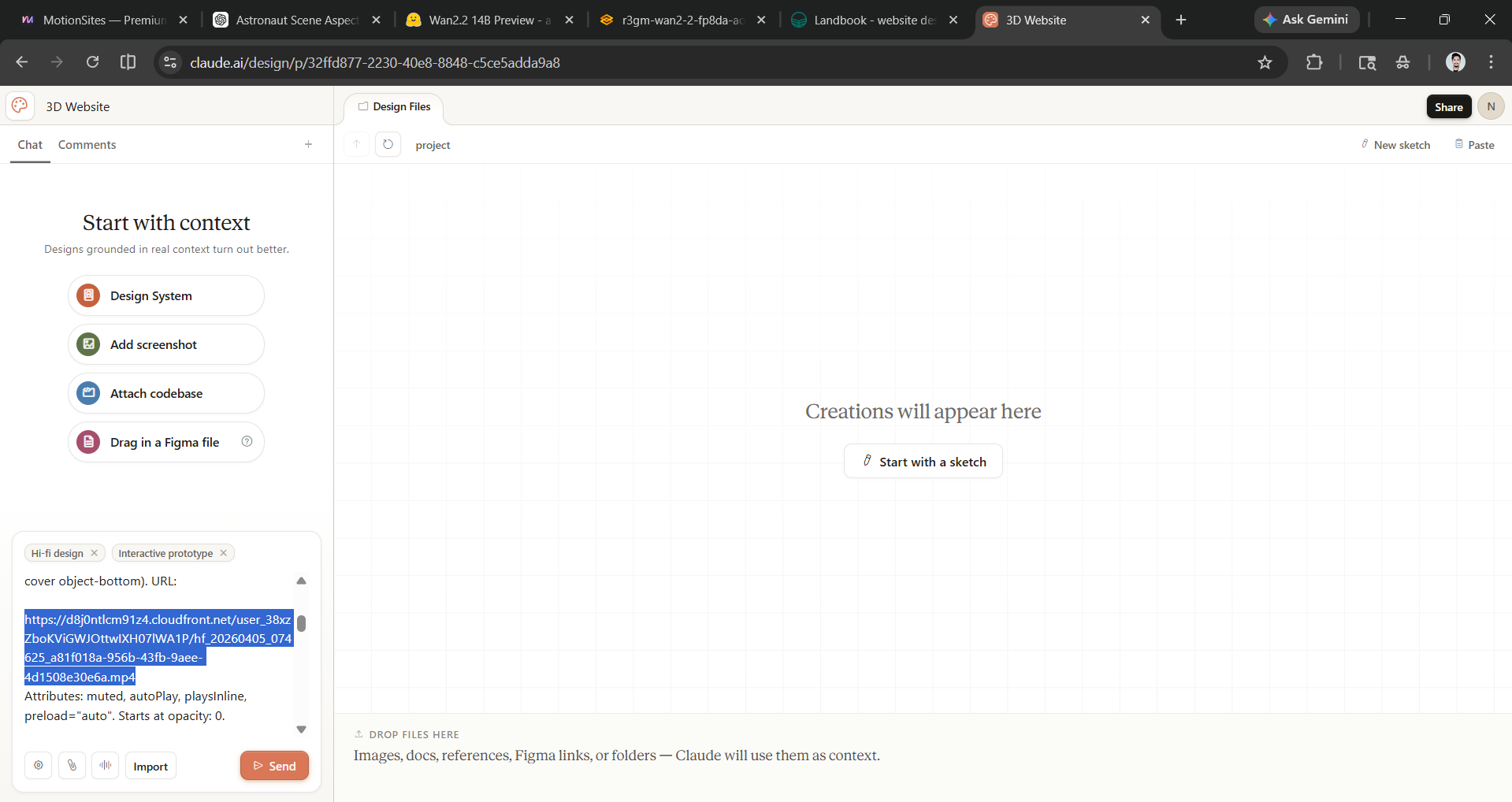
Task: Click Start with a sketch button
Action: [923, 462]
